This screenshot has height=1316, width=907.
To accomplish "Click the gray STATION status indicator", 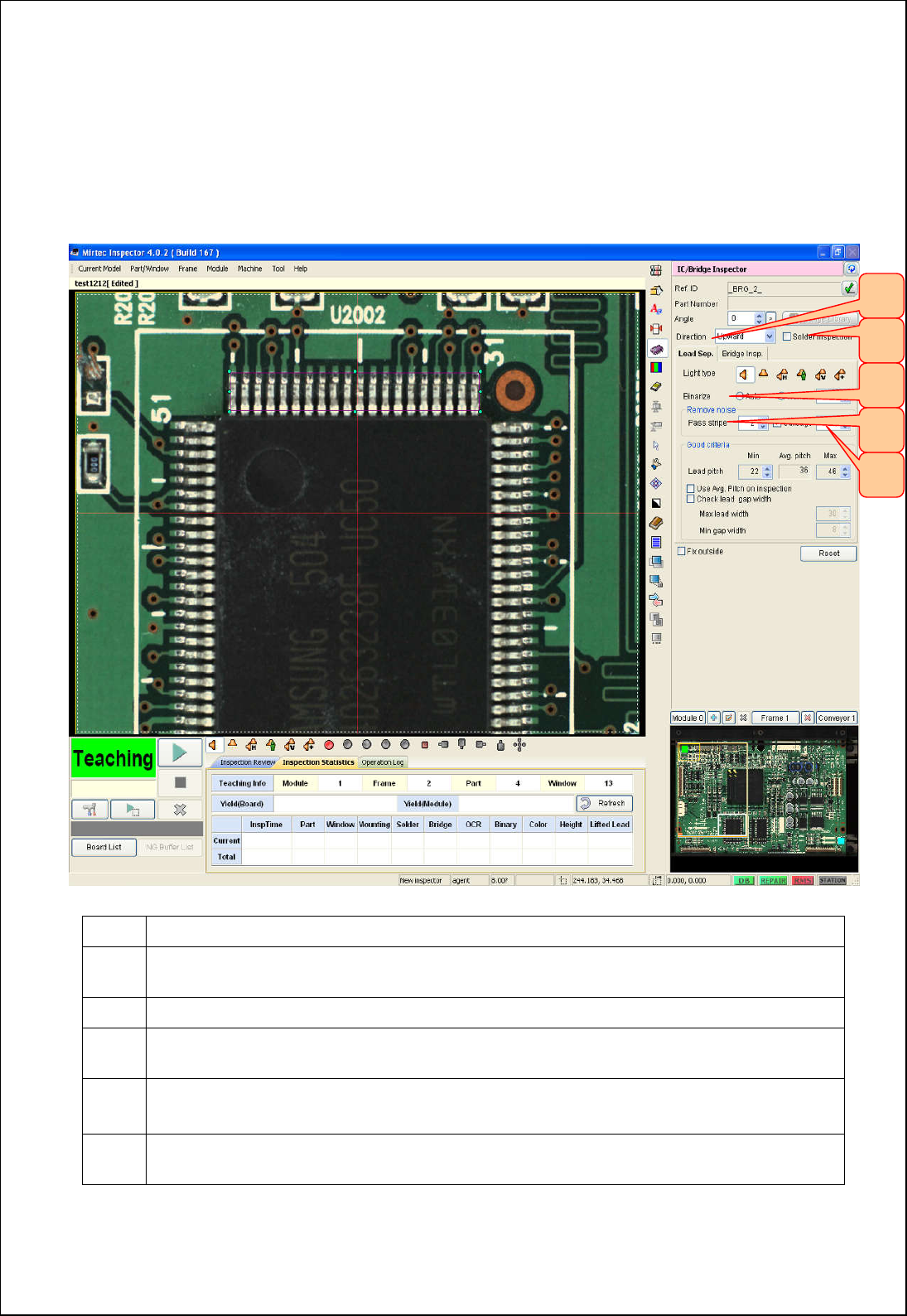I will (832, 881).
